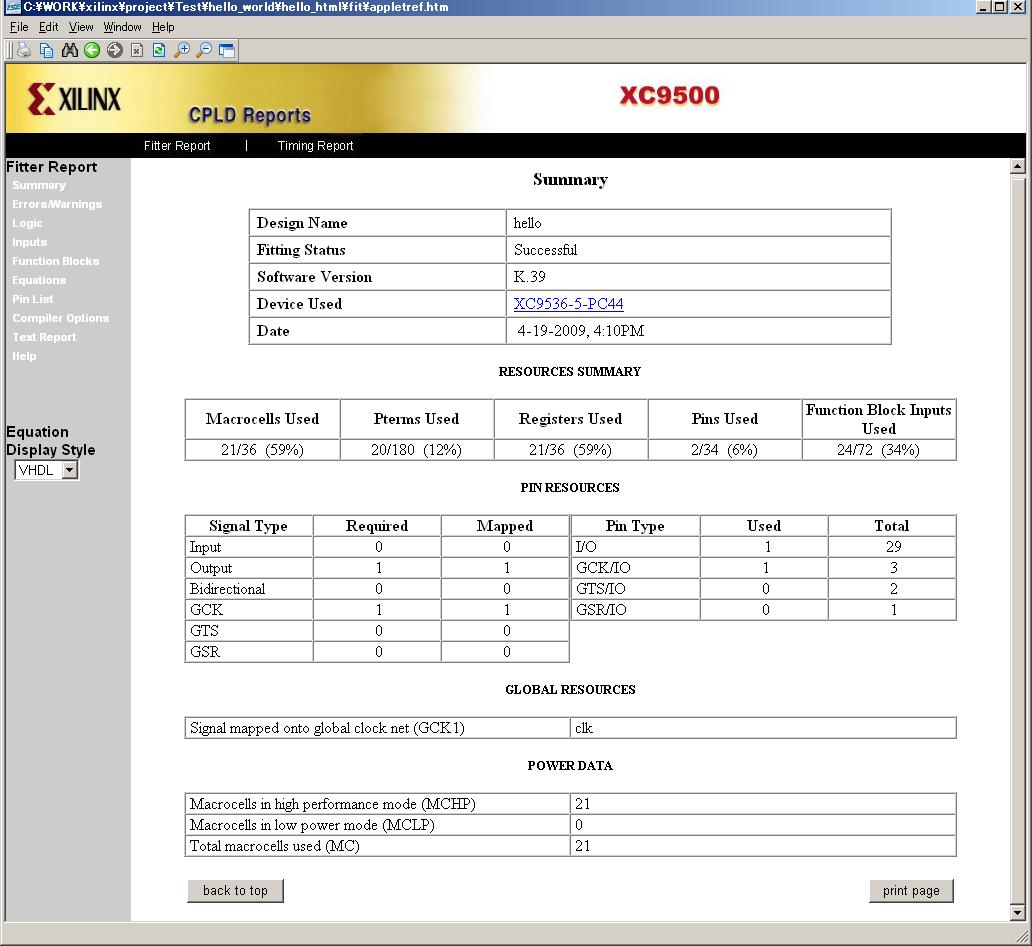Select the 'PIN RESOURCES' heading

point(570,487)
